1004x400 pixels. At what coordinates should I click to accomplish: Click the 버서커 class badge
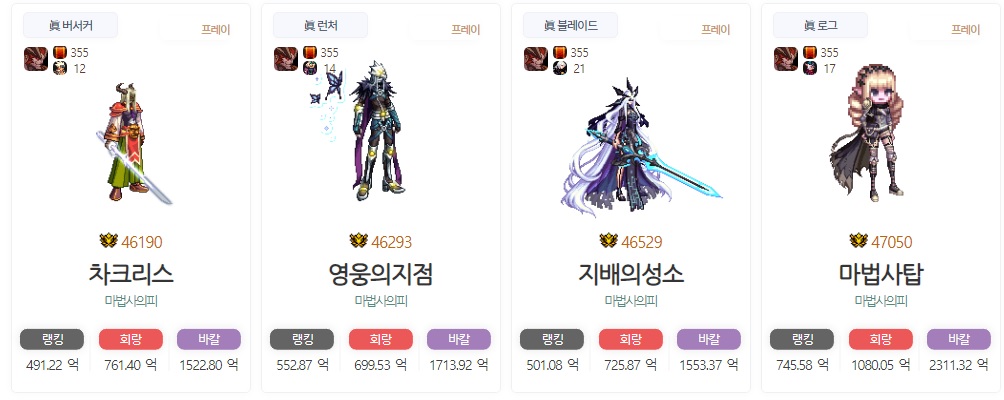pos(70,26)
